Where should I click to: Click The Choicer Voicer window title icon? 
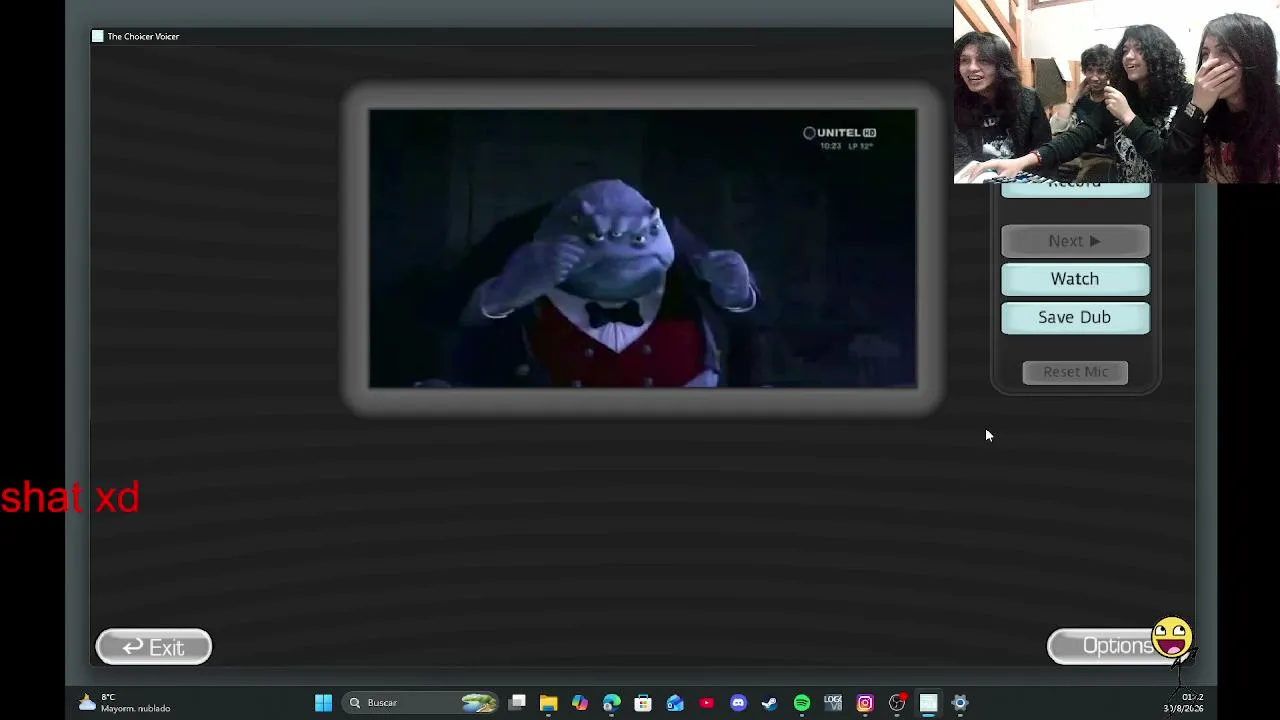click(x=97, y=36)
